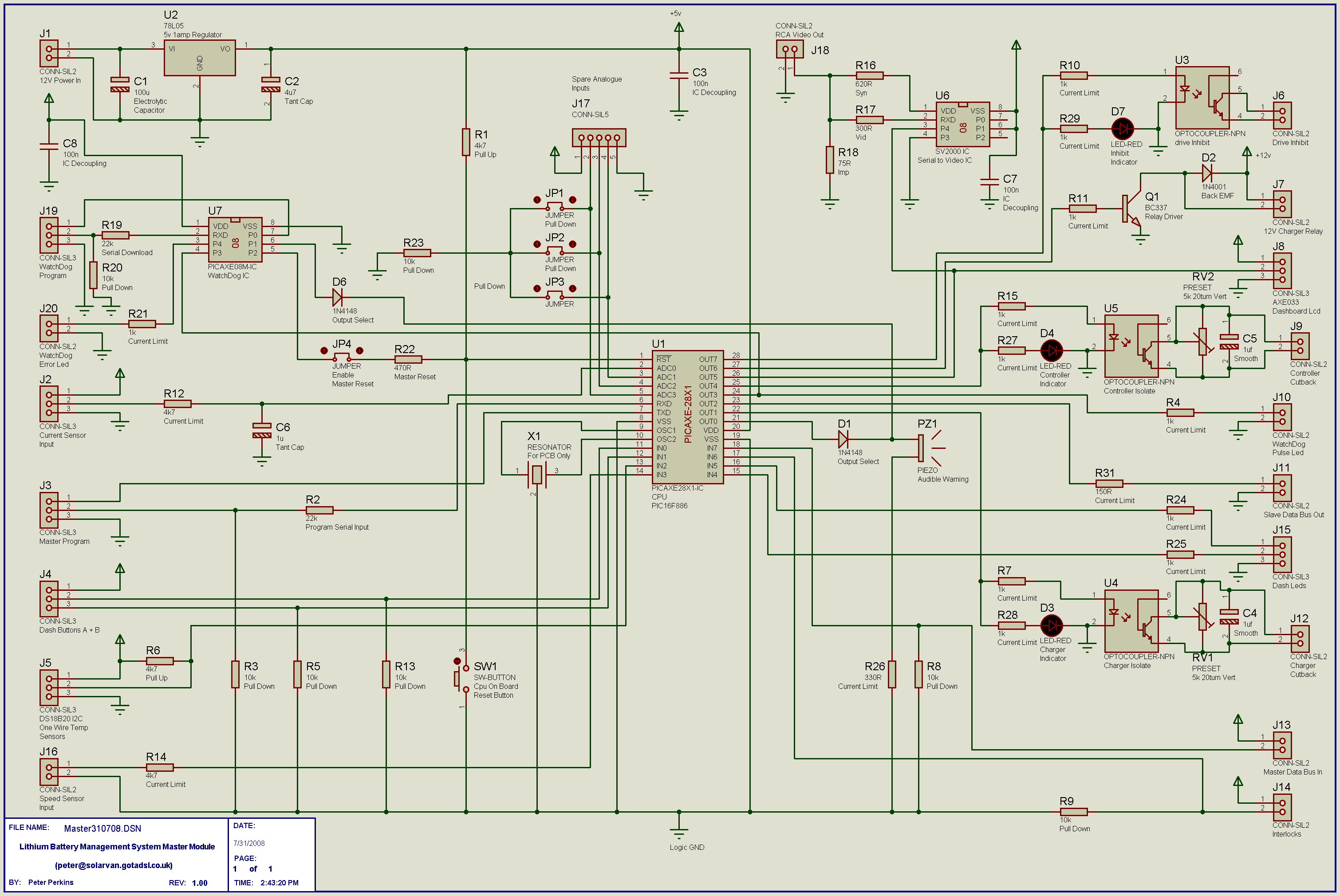
Task: Click the U5 controller isolate optocoupler
Action: [x=1131, y=346]
